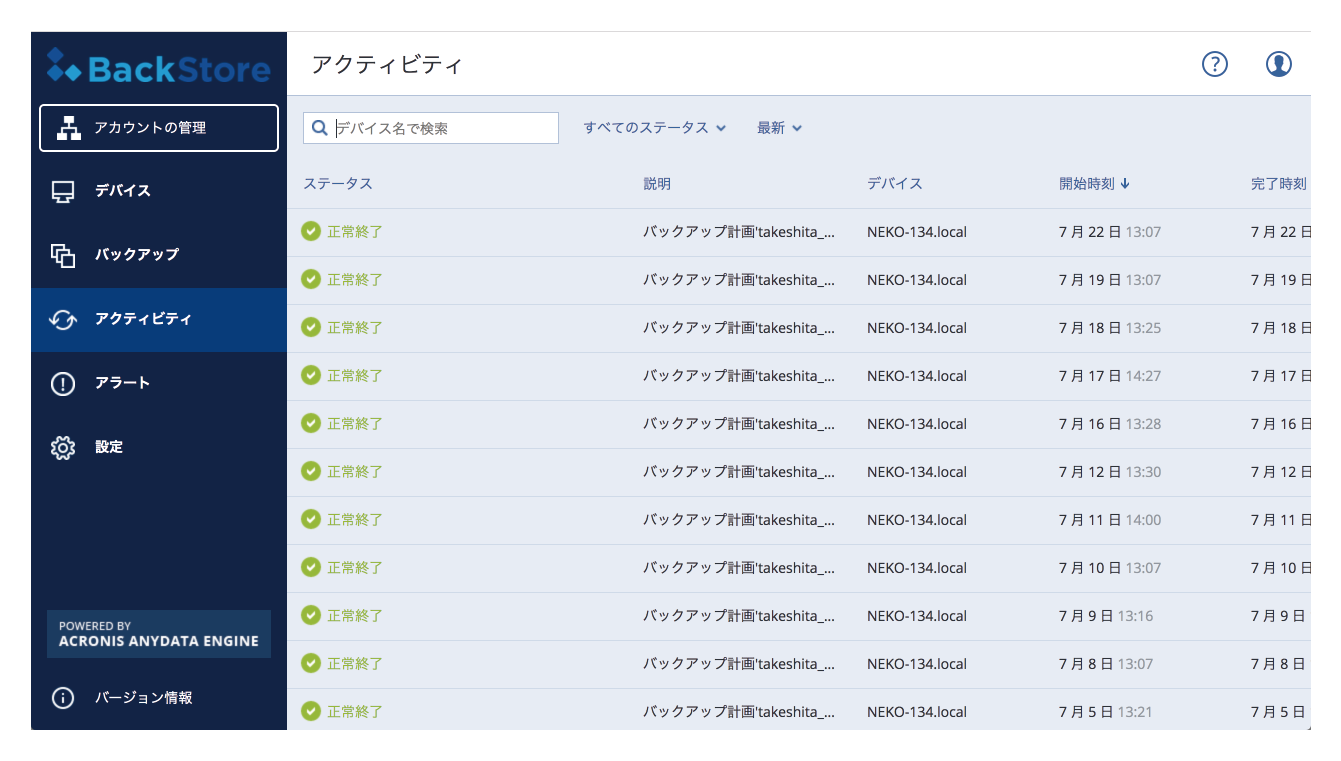Open the user account profile icon
The width and height of the screenshot is (1341, 761).
click(1279, 64)
